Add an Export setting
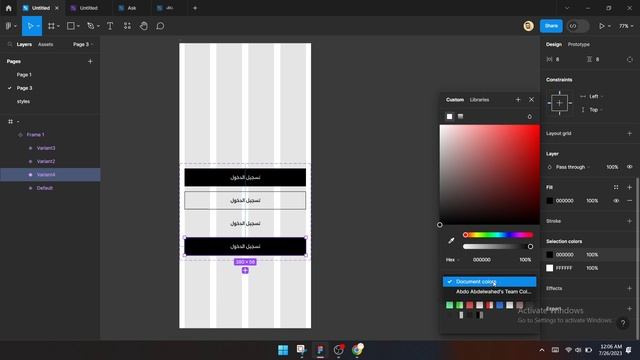The width and height of the screenshot is (640, 360). [x=629, y=309]
